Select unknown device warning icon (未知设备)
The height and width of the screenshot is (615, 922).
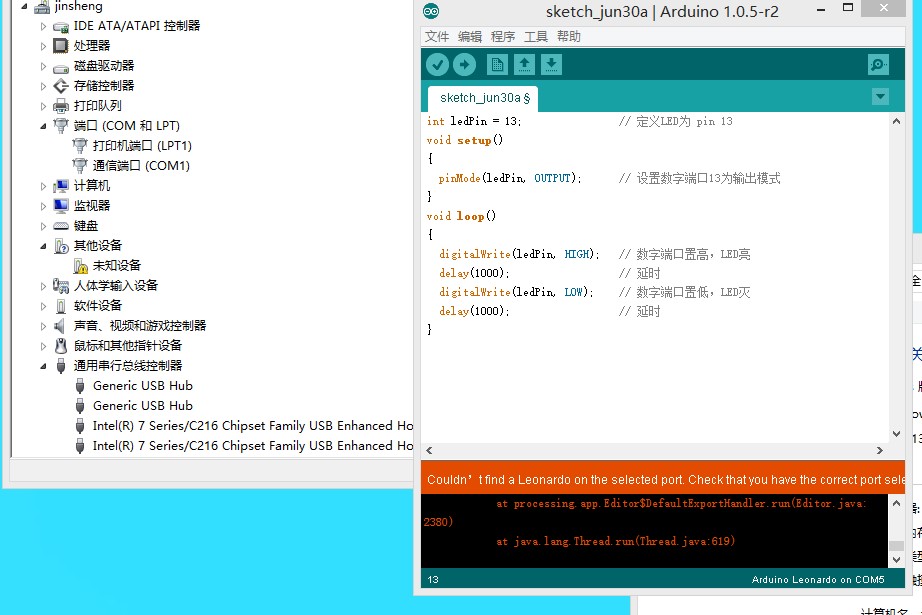click(81, 266)
